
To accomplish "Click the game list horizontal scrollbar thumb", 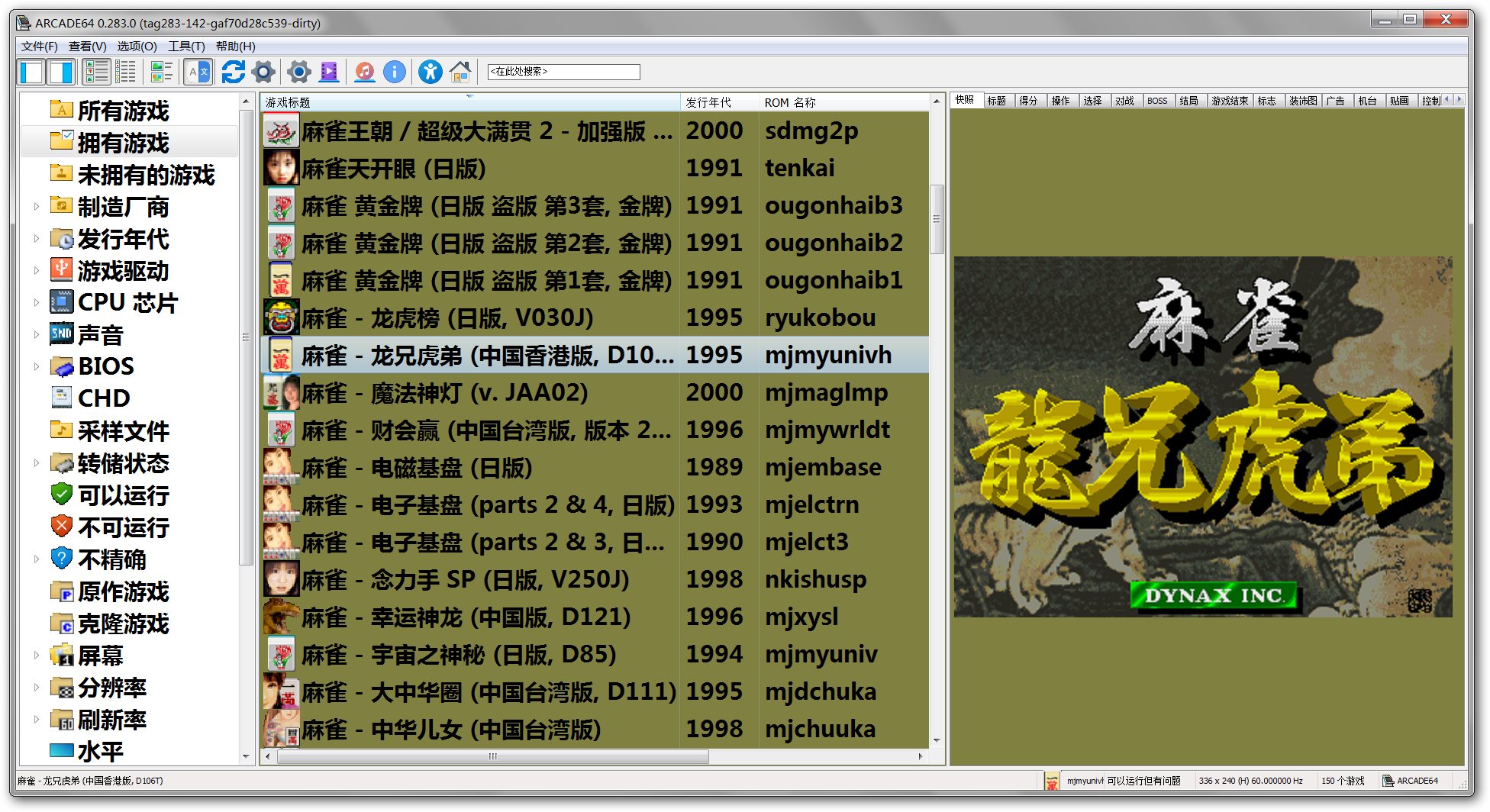I will pyautogui.click(x=493, y=756).
